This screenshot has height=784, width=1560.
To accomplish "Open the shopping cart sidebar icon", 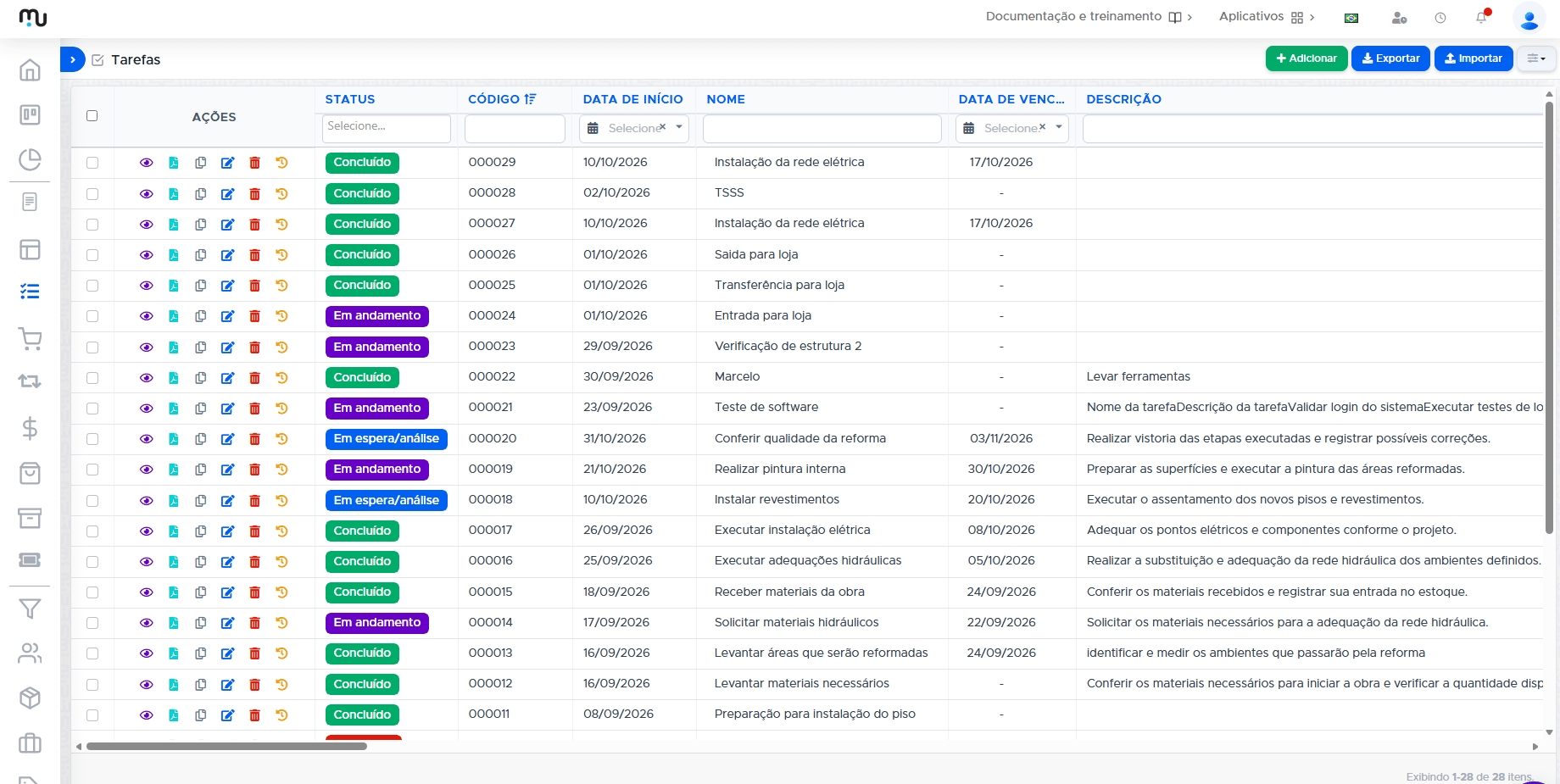I will (x=30, y=338).
